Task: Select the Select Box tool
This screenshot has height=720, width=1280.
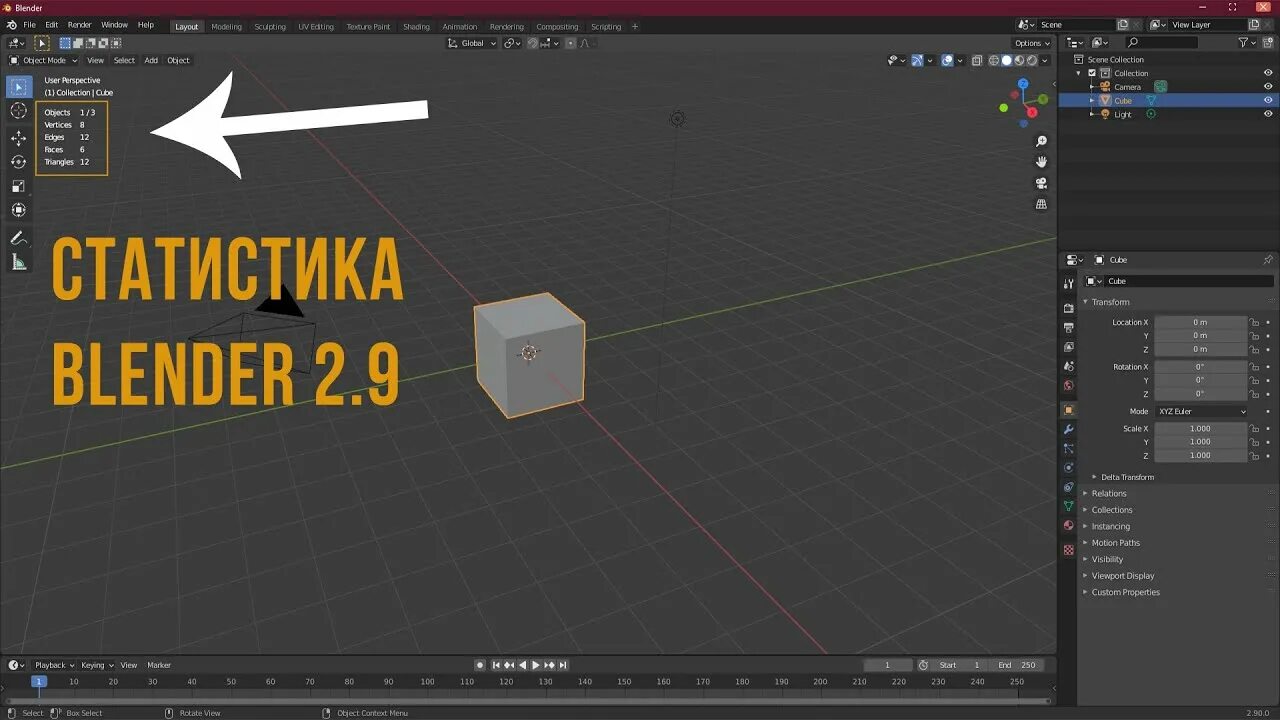Action: point(19,87)
